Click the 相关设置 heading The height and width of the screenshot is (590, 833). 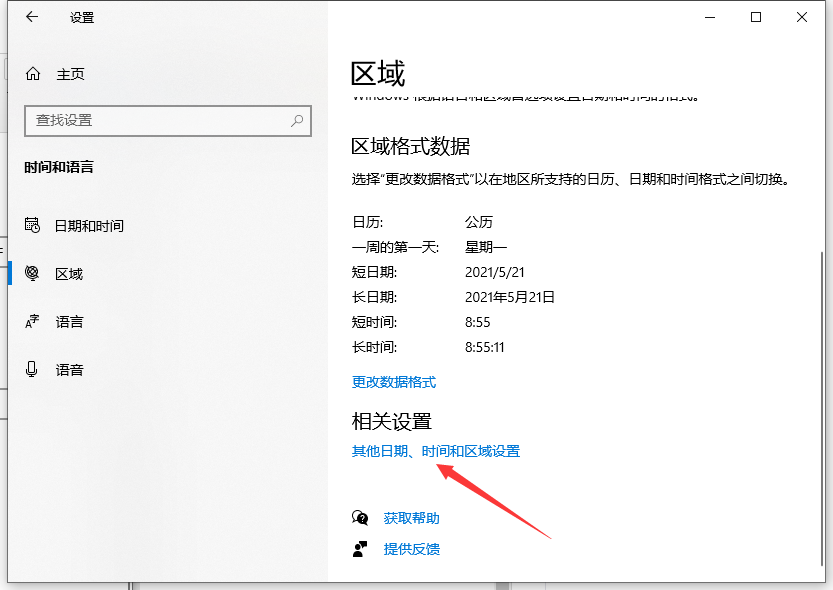coord(392,422)
